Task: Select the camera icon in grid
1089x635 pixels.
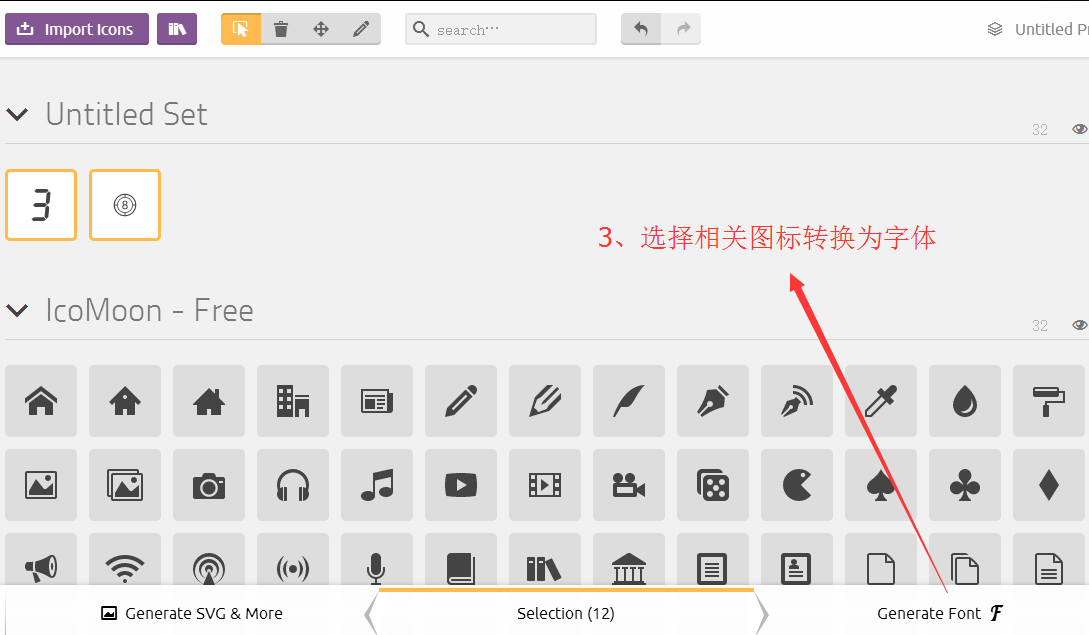Action: tap(209, 485)
